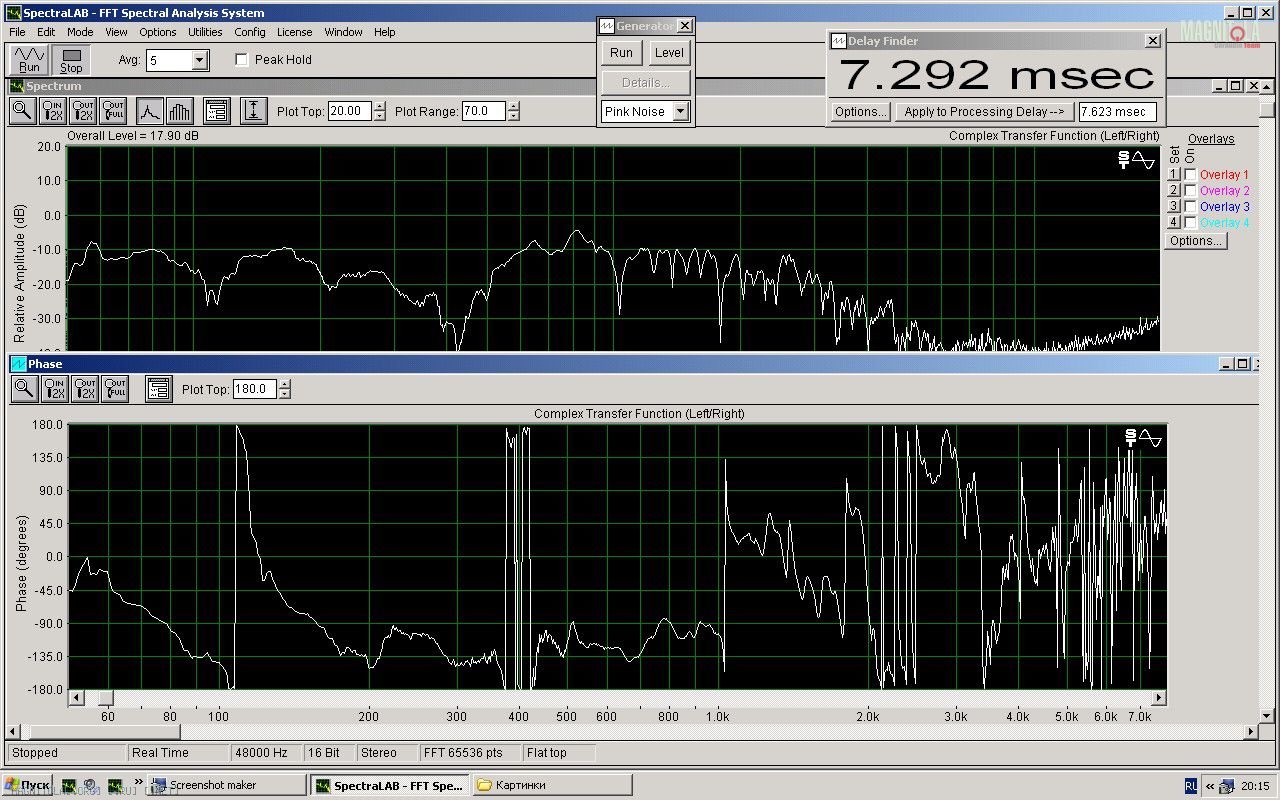The image size is (1280, 800).
Task: Zoom out full in Phase window
Action: 114,389
